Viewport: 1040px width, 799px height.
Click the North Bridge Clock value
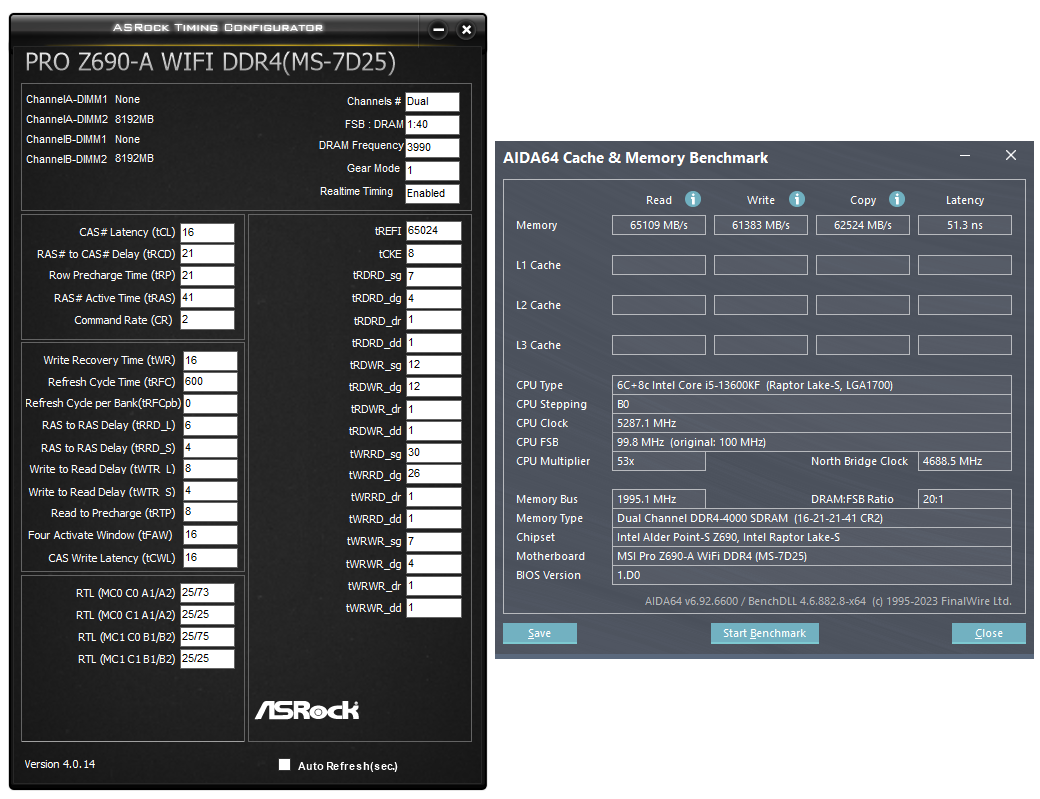965,461
